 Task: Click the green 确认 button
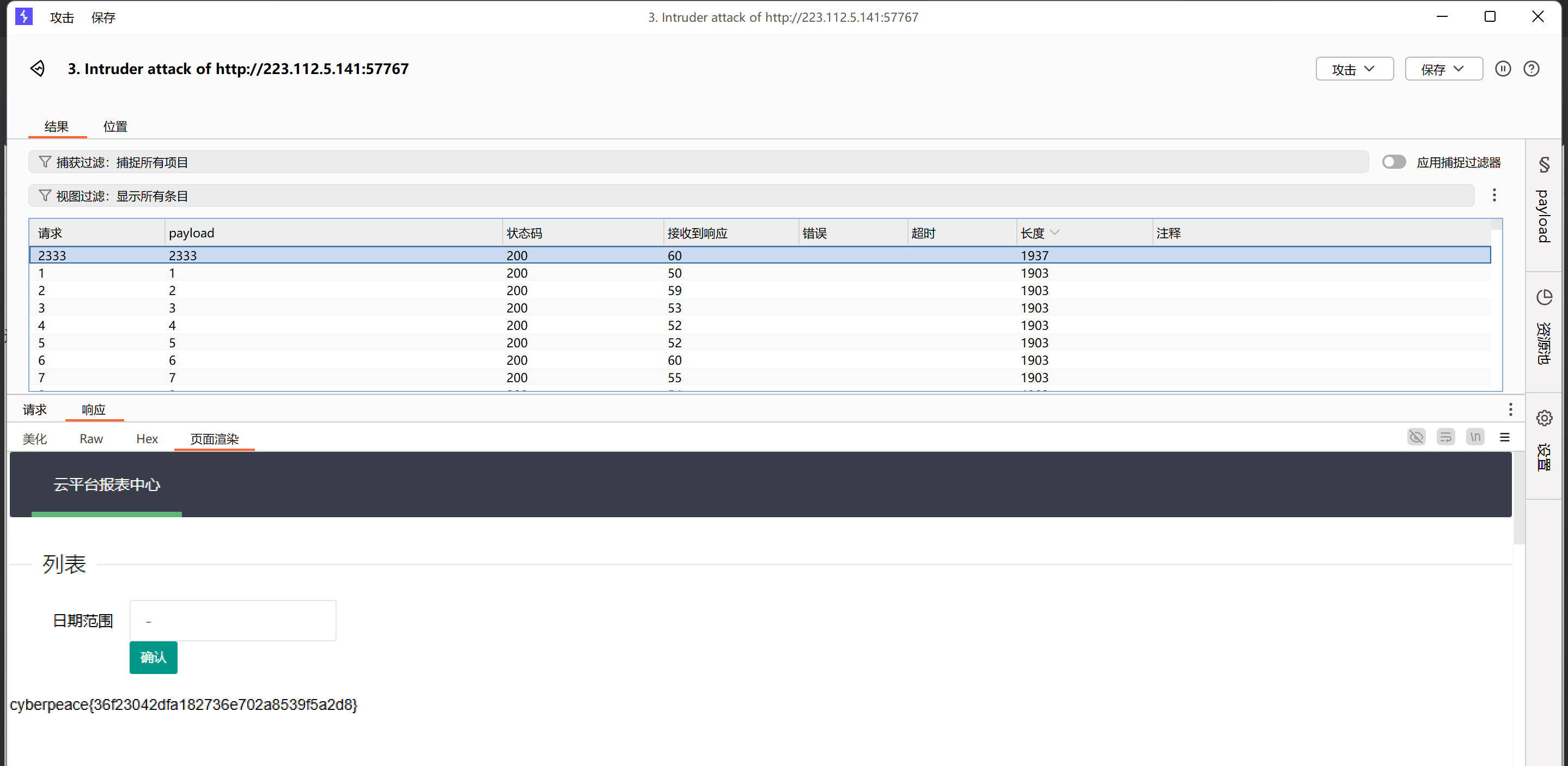(154, 657)
